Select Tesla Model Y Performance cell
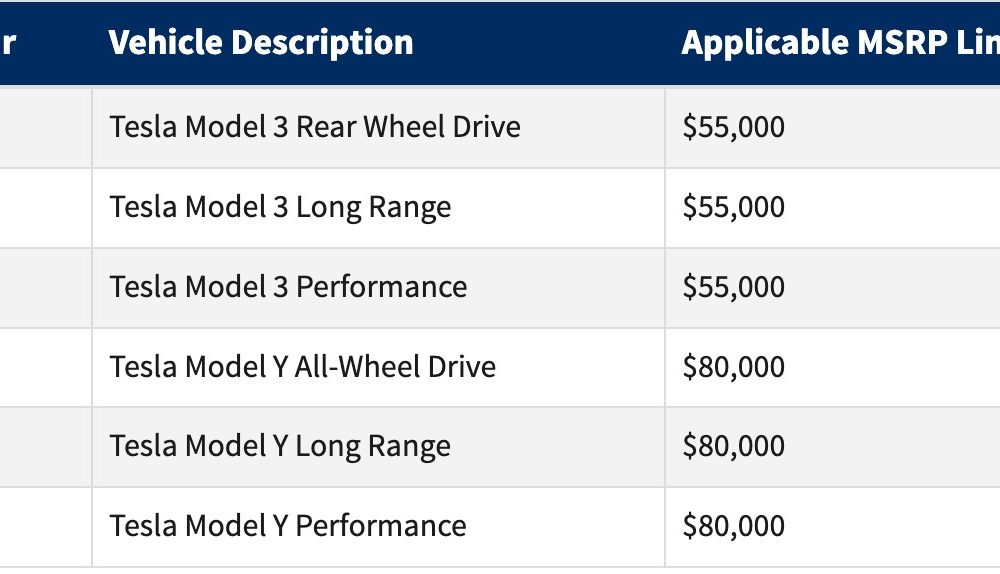 [x=379, y=527]
